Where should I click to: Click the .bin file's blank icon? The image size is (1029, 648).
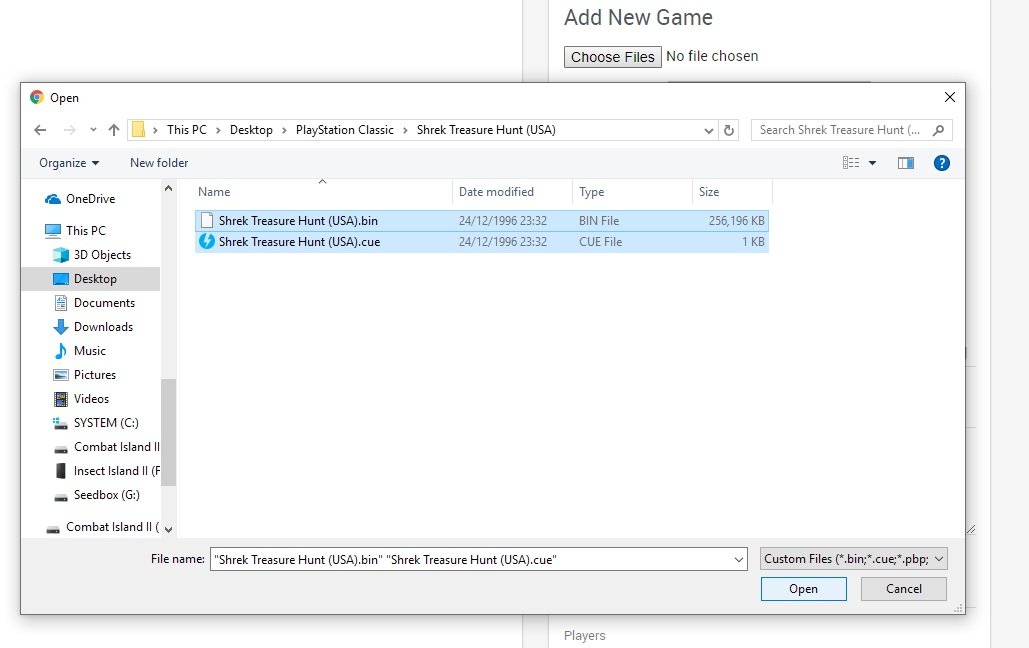207,221
